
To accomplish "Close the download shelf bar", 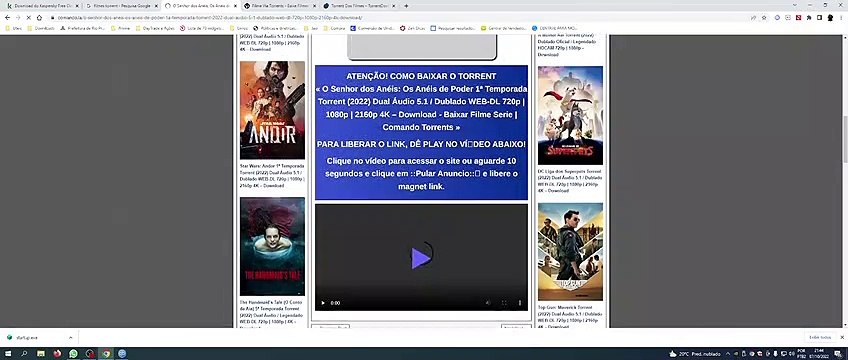I will [842, 337].
